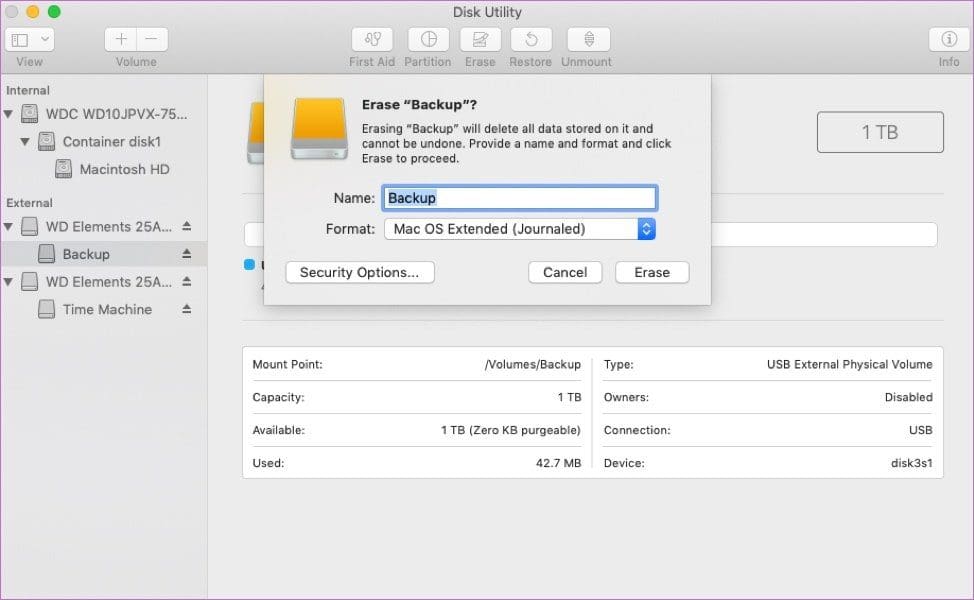
Task: Click the USB External Physical Volume text
Action: tap(849, 365)
